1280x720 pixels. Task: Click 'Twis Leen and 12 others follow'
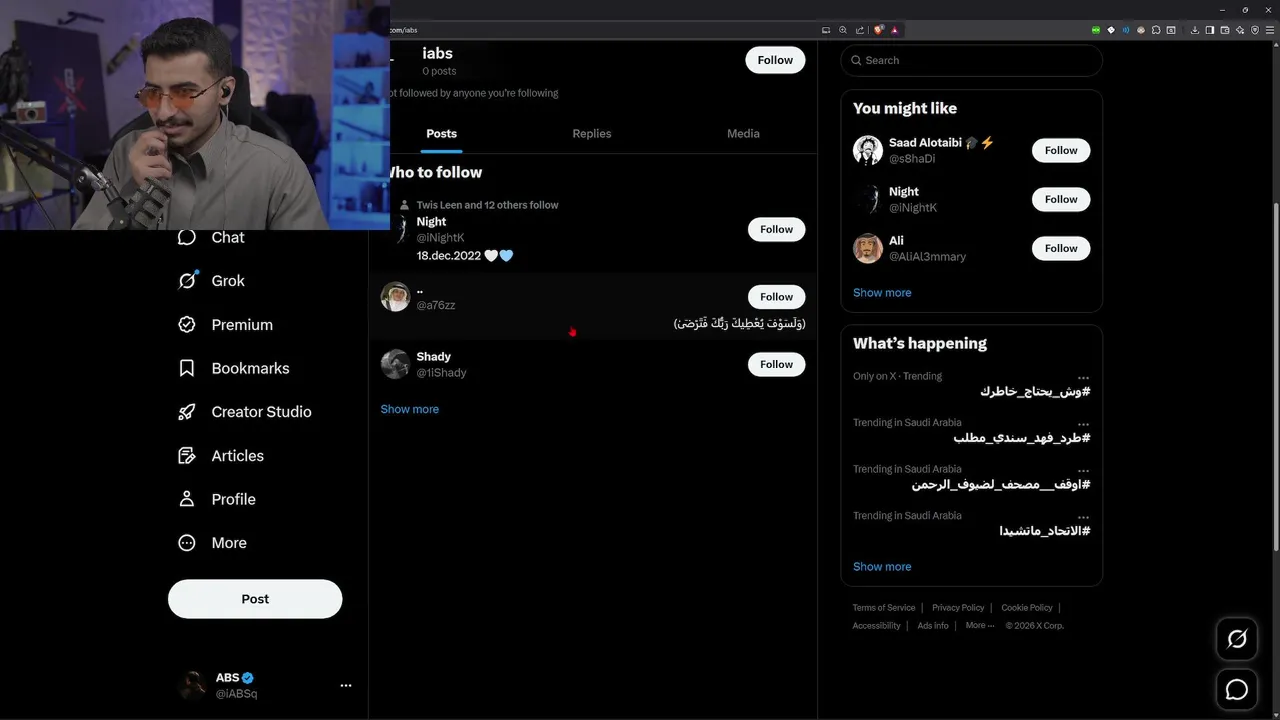click(487, 205)
